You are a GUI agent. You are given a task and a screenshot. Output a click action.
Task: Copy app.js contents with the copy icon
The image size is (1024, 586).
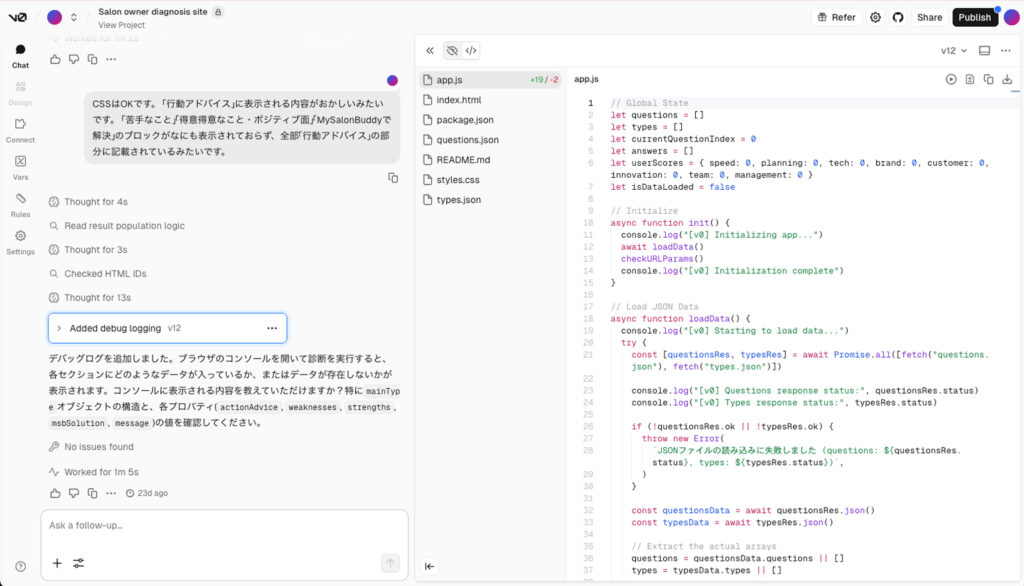[988, 79]
